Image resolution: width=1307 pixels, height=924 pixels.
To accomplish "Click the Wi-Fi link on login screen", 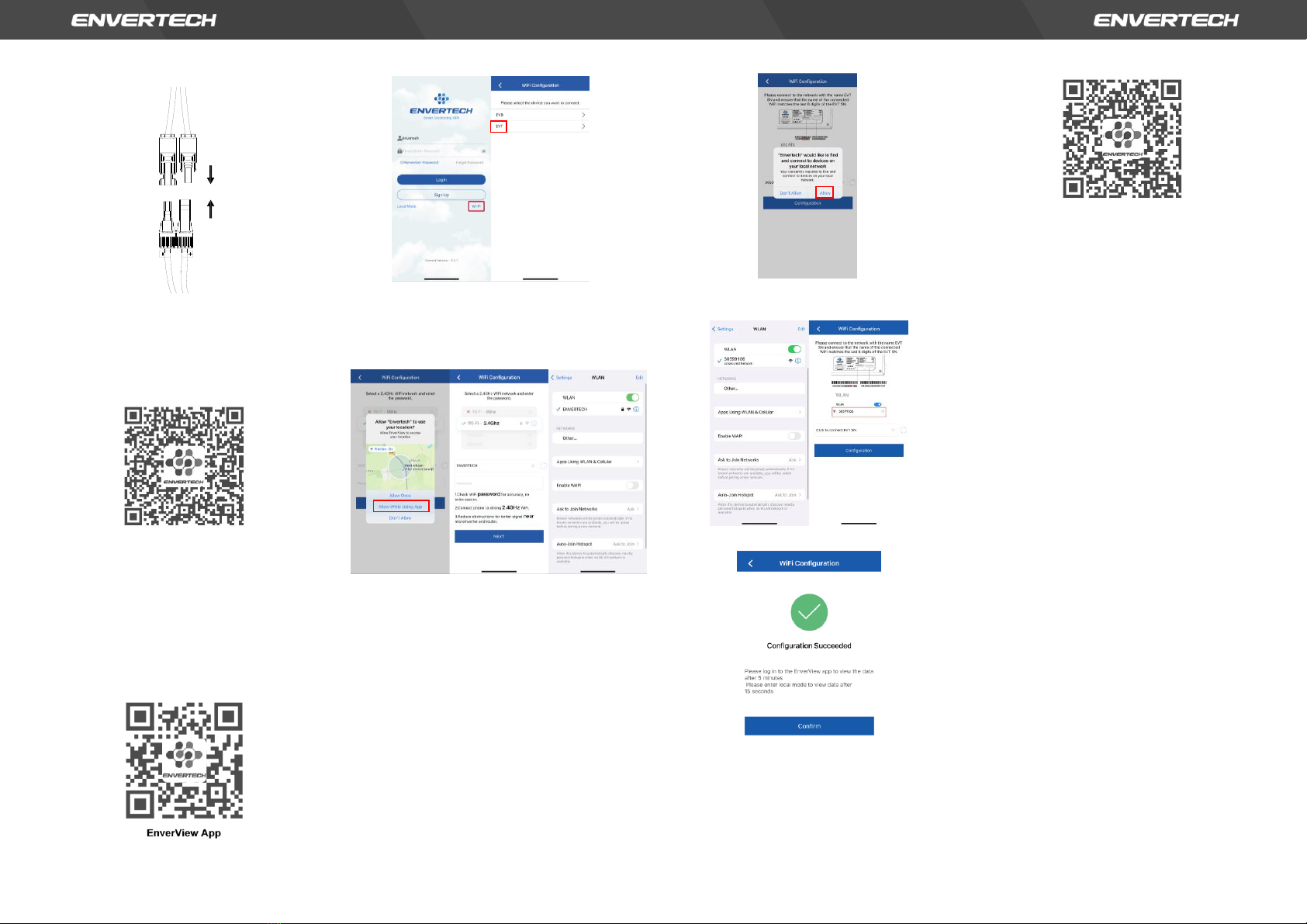I will [x=476, y=206].
